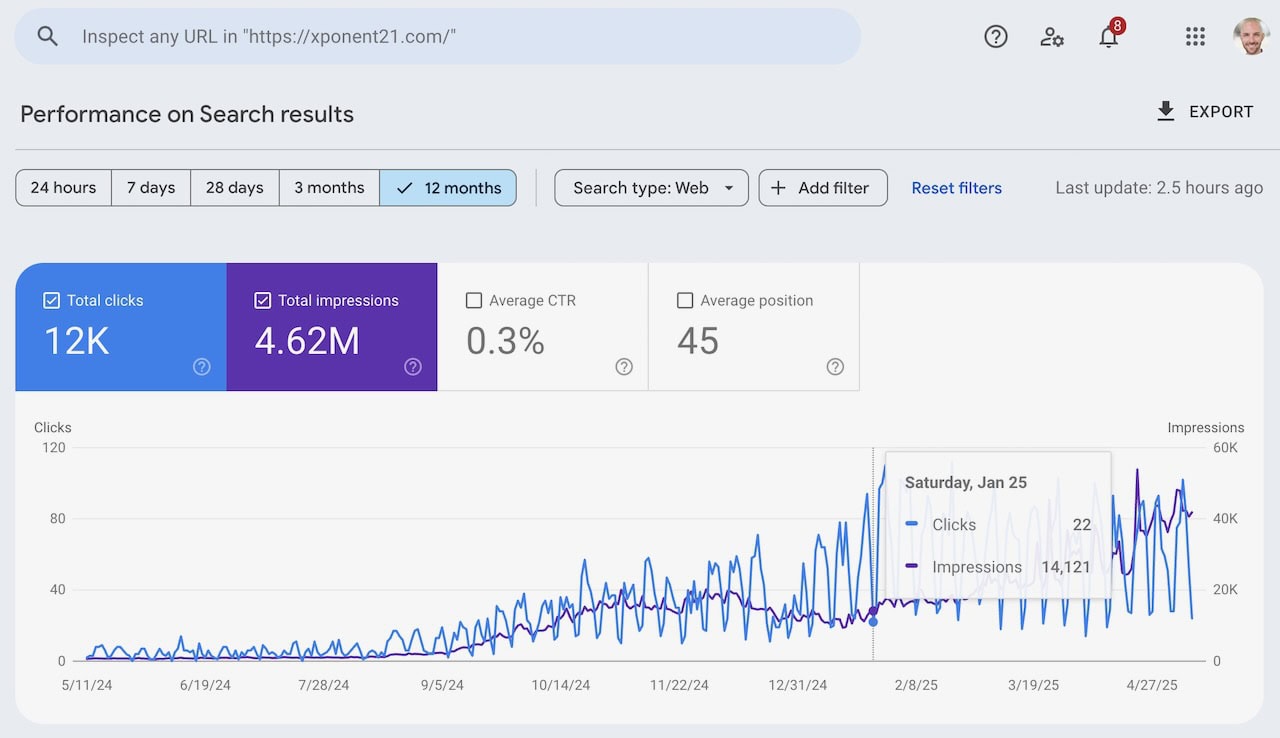The width and height of the screenshot is (1280, 738).
Task: Switch to 24 hours range
Action: click(63, 188)
